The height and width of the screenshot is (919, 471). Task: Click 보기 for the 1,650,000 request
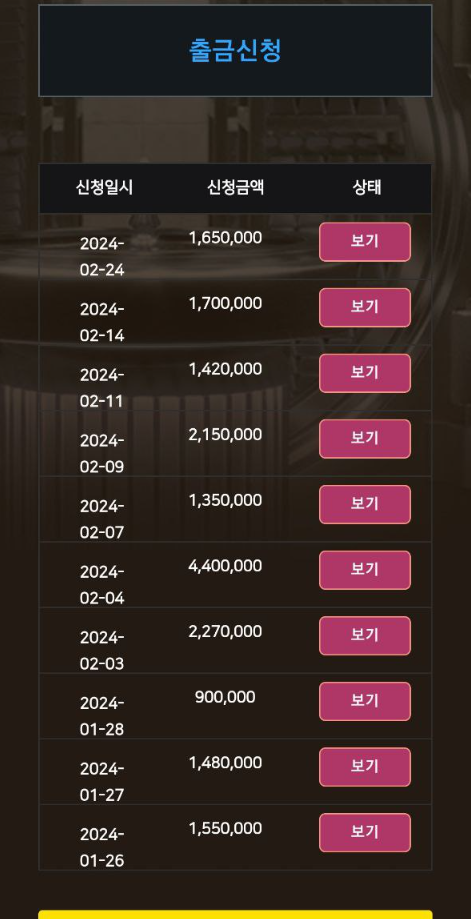pyautogui.click(x=364, y=242)
